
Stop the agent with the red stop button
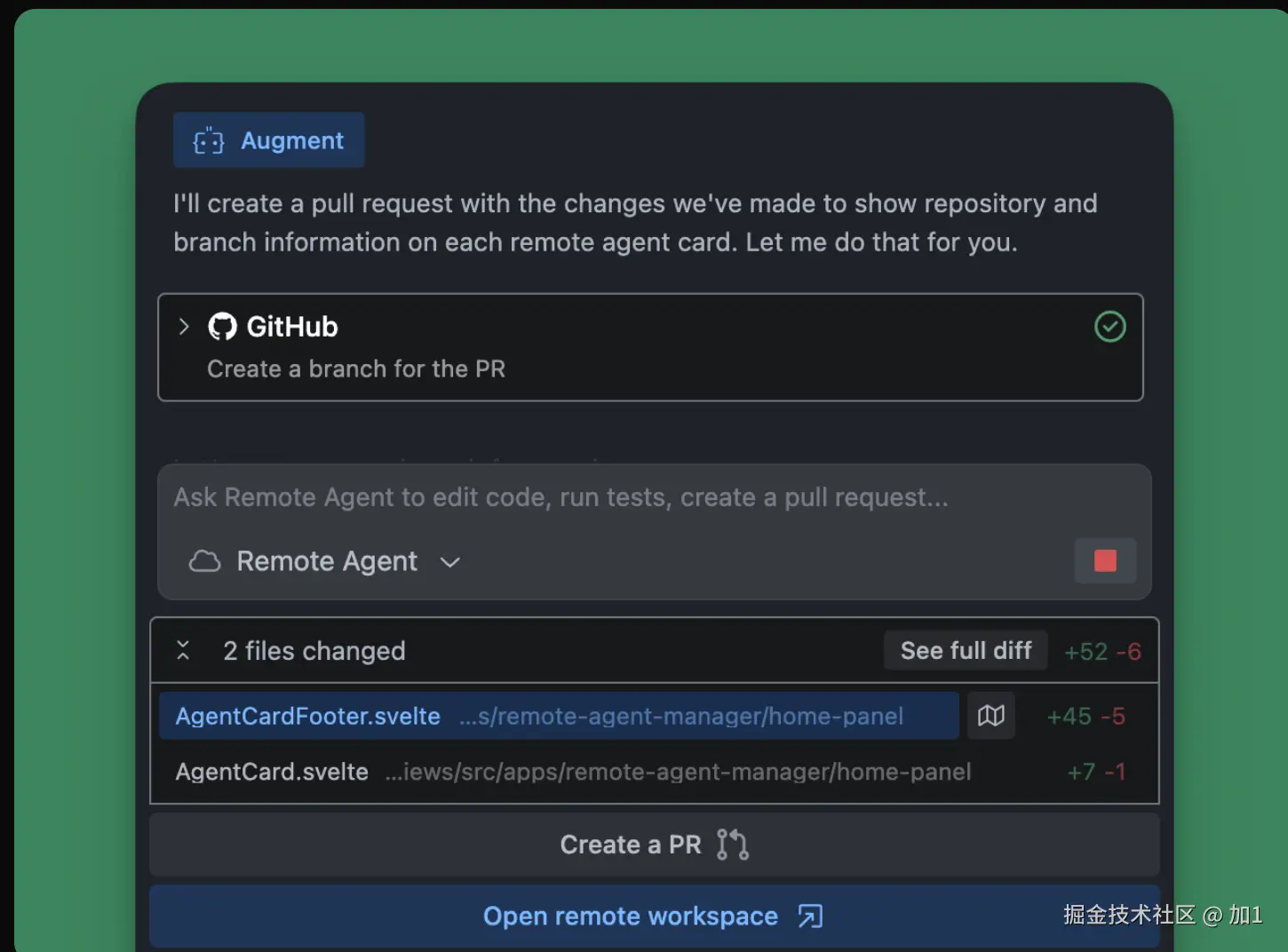coord(1105,560)
